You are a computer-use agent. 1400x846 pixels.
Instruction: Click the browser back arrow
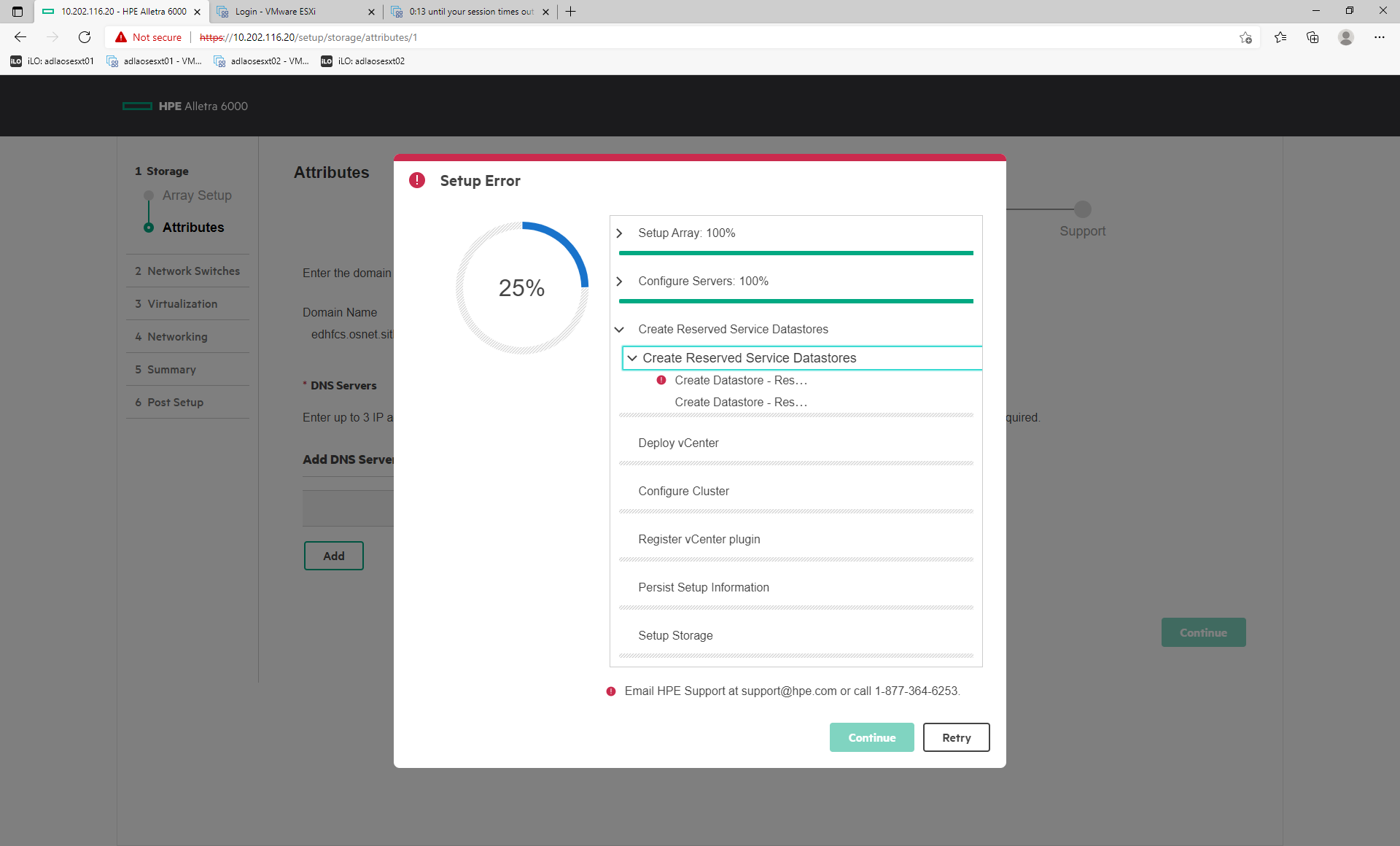pos(20,37)
